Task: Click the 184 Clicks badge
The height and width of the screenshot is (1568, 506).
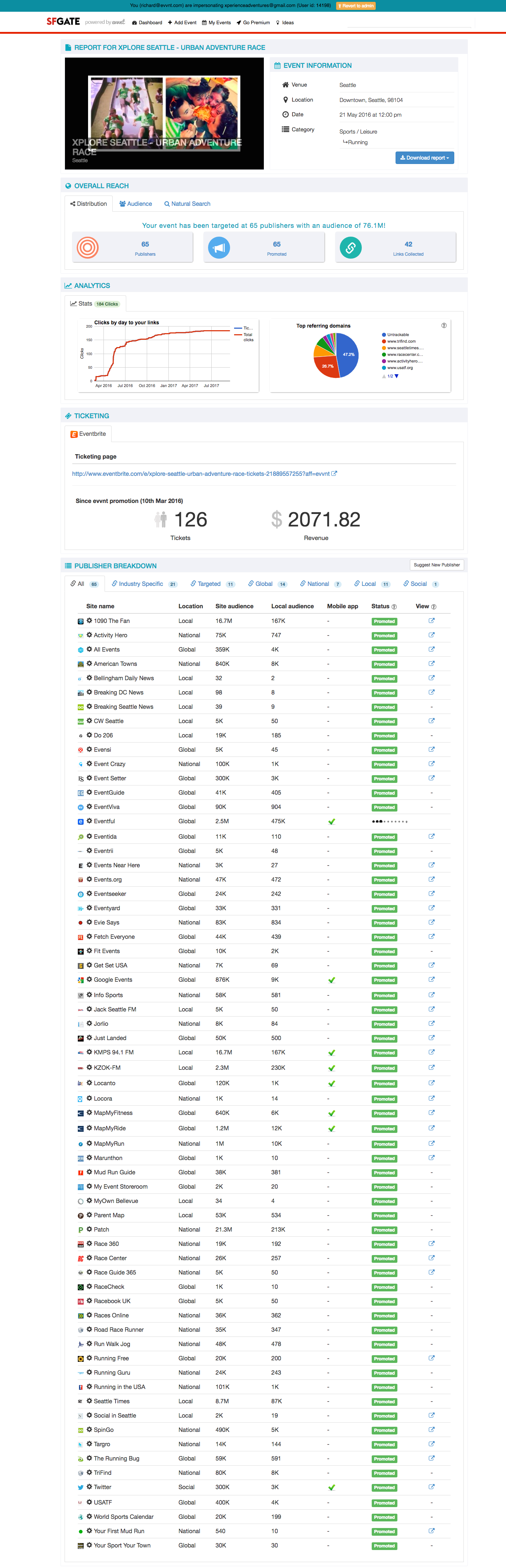Action: tap(107, 304)
